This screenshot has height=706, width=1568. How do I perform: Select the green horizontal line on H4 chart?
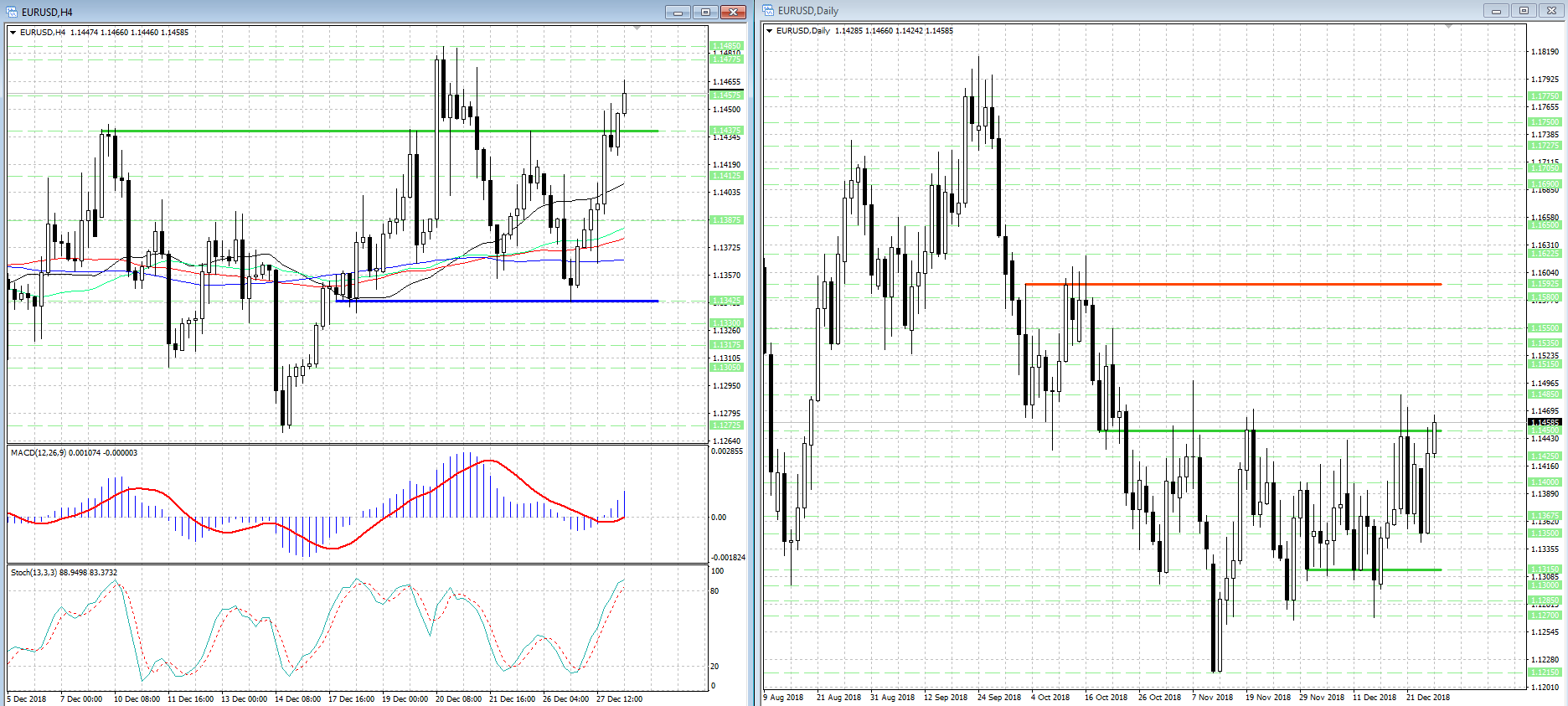pos(379,131)
